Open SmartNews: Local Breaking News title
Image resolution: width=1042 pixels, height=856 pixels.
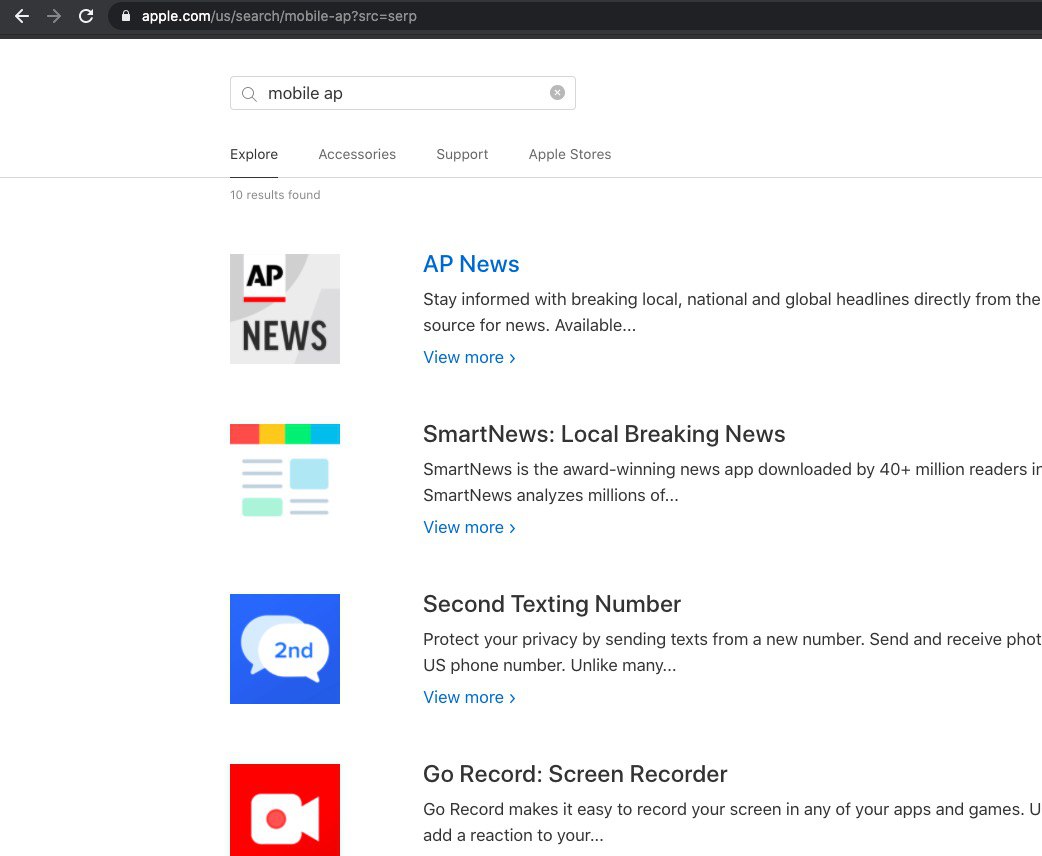[x=604, y=434]
